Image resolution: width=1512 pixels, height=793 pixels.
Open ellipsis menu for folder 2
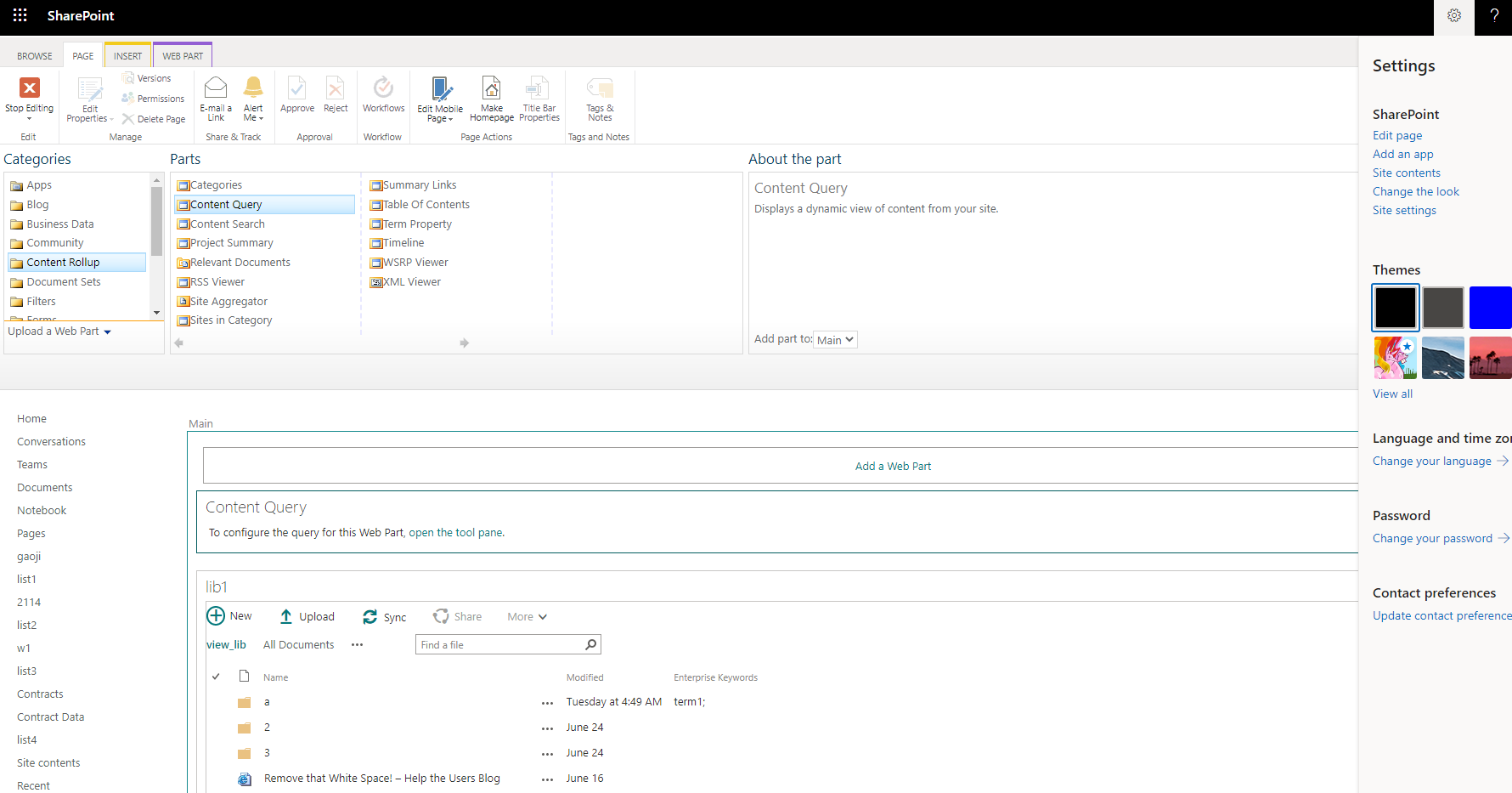pyautogui.click(x=548, y=728)
